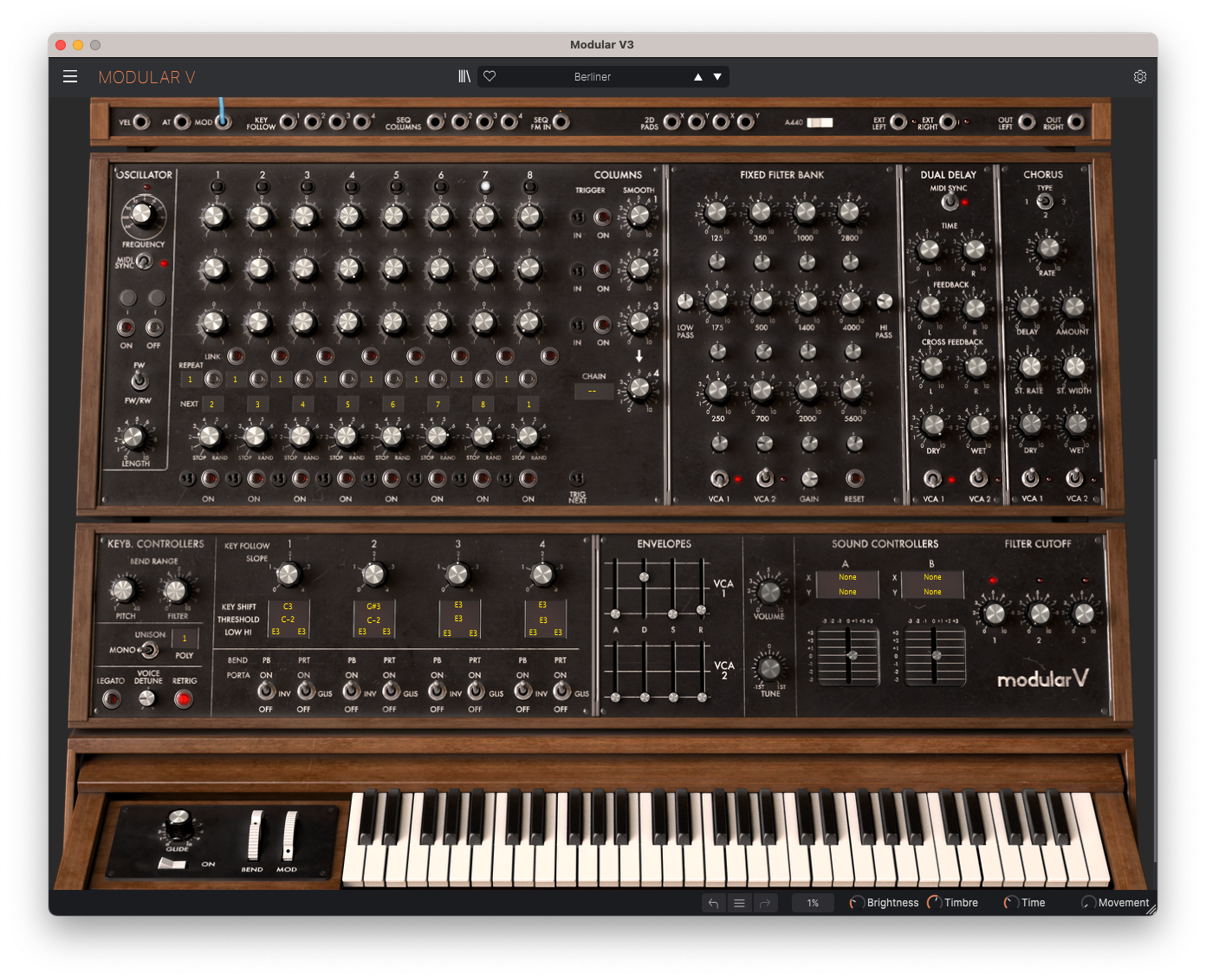Click the AT output jack
The height and width of the screenshot is (980, 1206).
(x=182, y=122)
